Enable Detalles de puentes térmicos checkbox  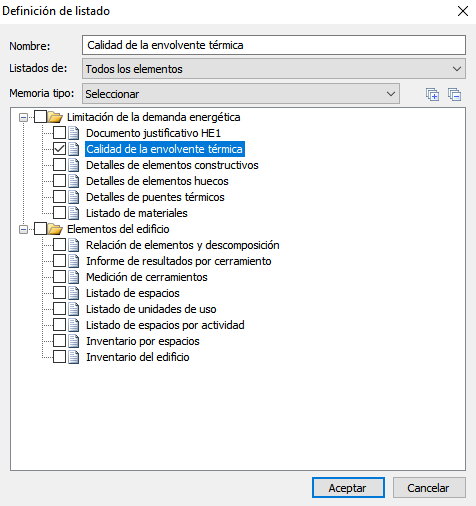click(x=59, y=197)
